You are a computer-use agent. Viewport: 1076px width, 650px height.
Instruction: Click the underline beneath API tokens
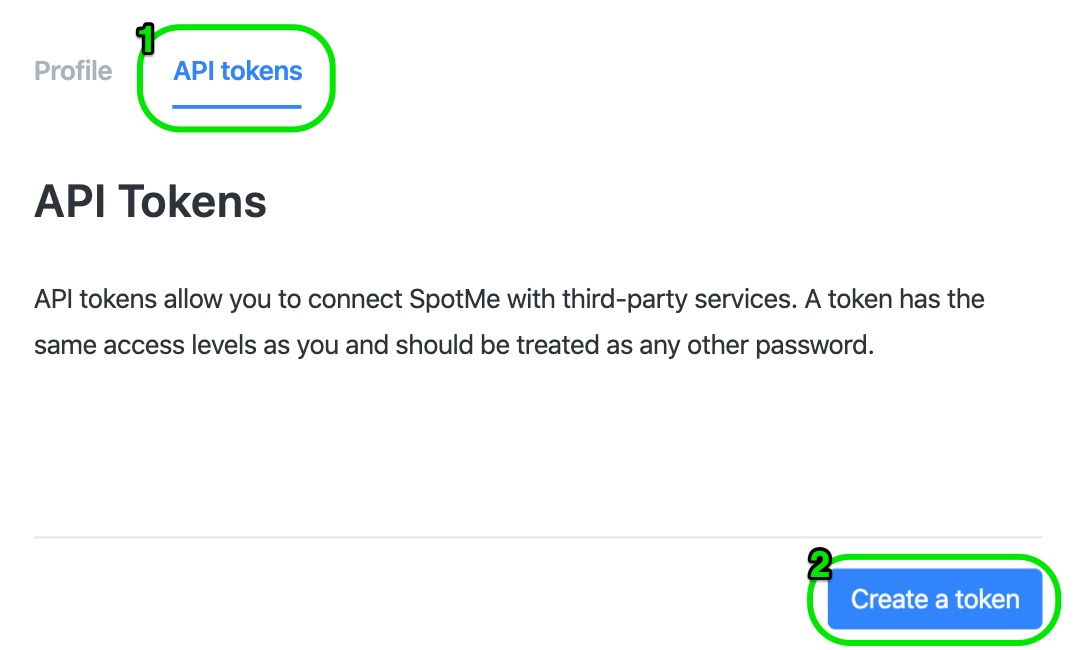click(x=237, y=101)
